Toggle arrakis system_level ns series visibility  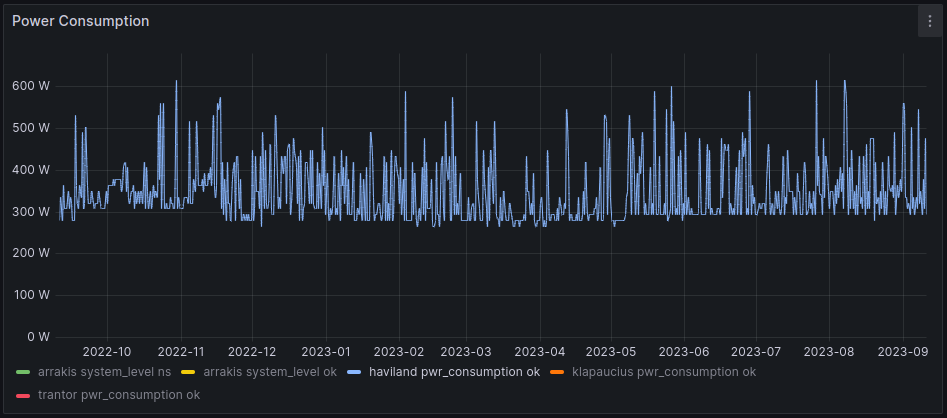tap(104, 372)
